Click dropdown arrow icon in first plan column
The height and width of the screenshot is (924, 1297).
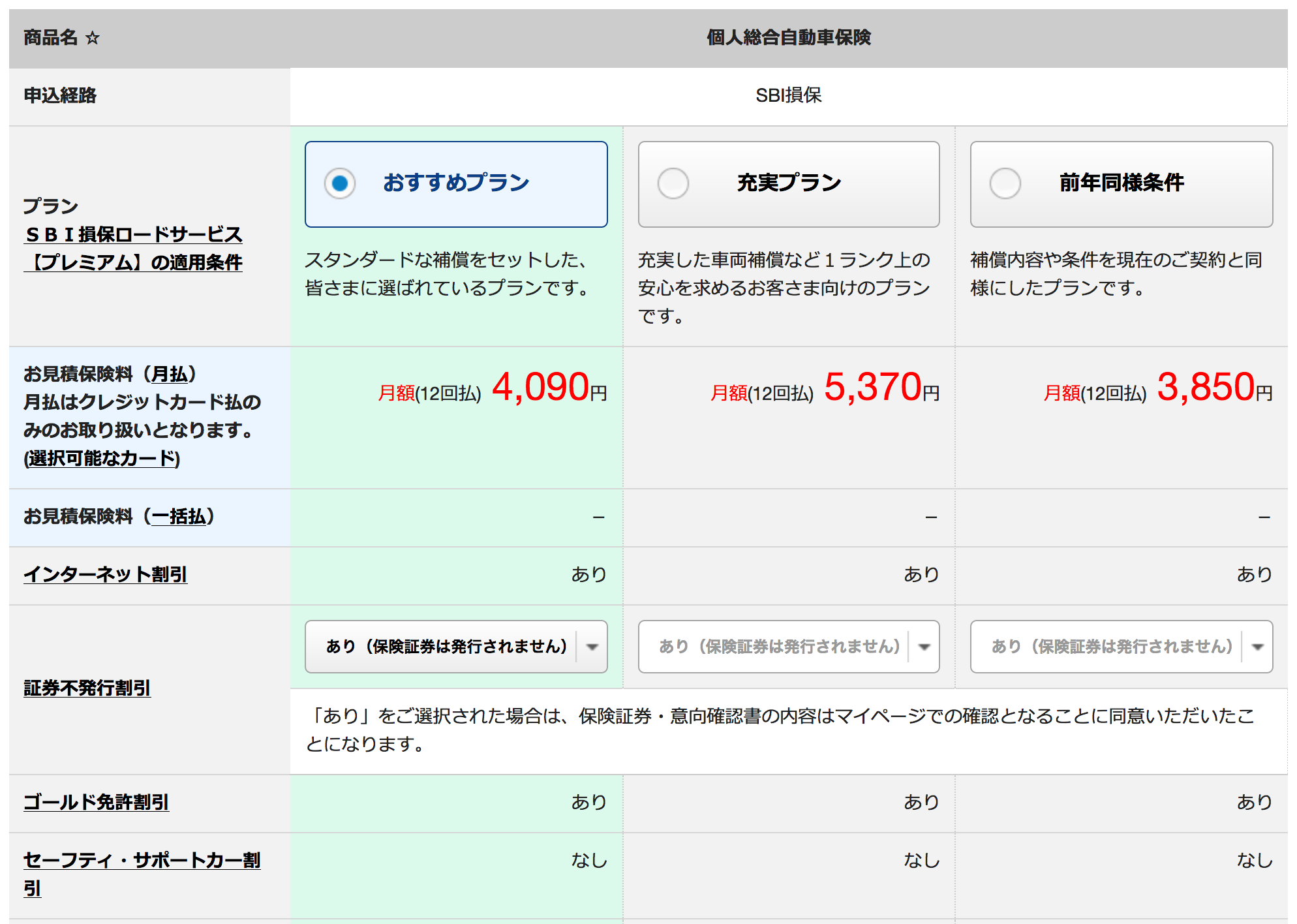(592, 647)
